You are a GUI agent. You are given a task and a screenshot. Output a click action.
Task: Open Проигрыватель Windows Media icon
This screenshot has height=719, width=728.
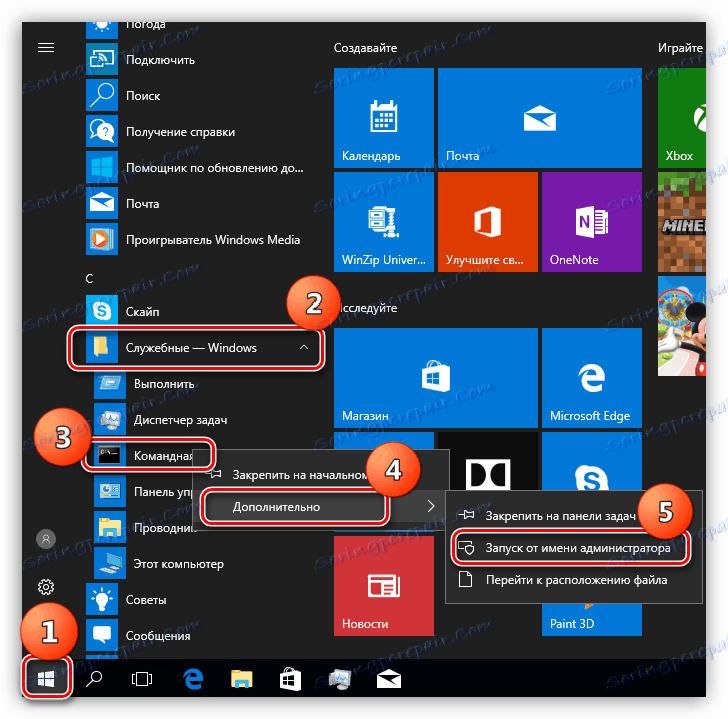(102, 240)
